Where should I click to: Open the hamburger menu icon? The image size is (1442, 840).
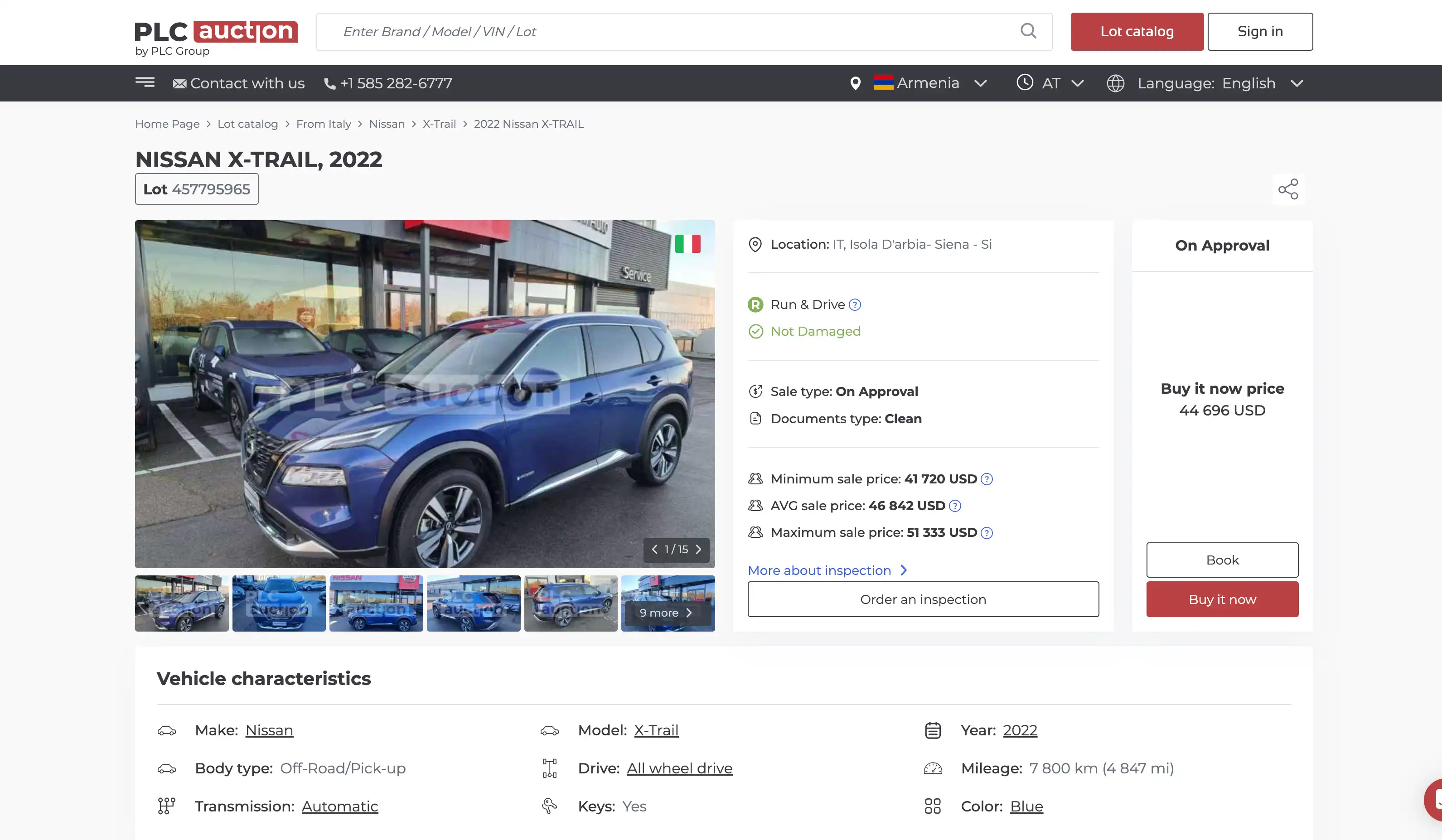click(x=145, y=82)
